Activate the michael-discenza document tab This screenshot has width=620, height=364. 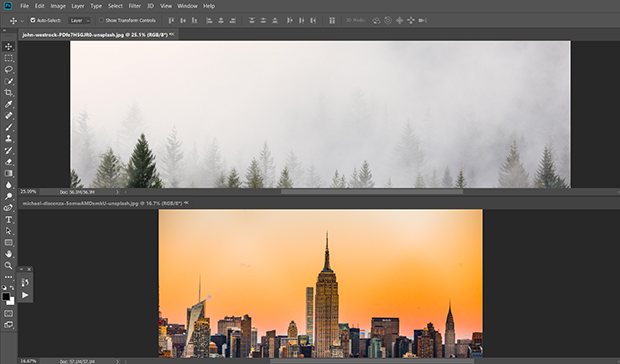[x=105, y=203]
